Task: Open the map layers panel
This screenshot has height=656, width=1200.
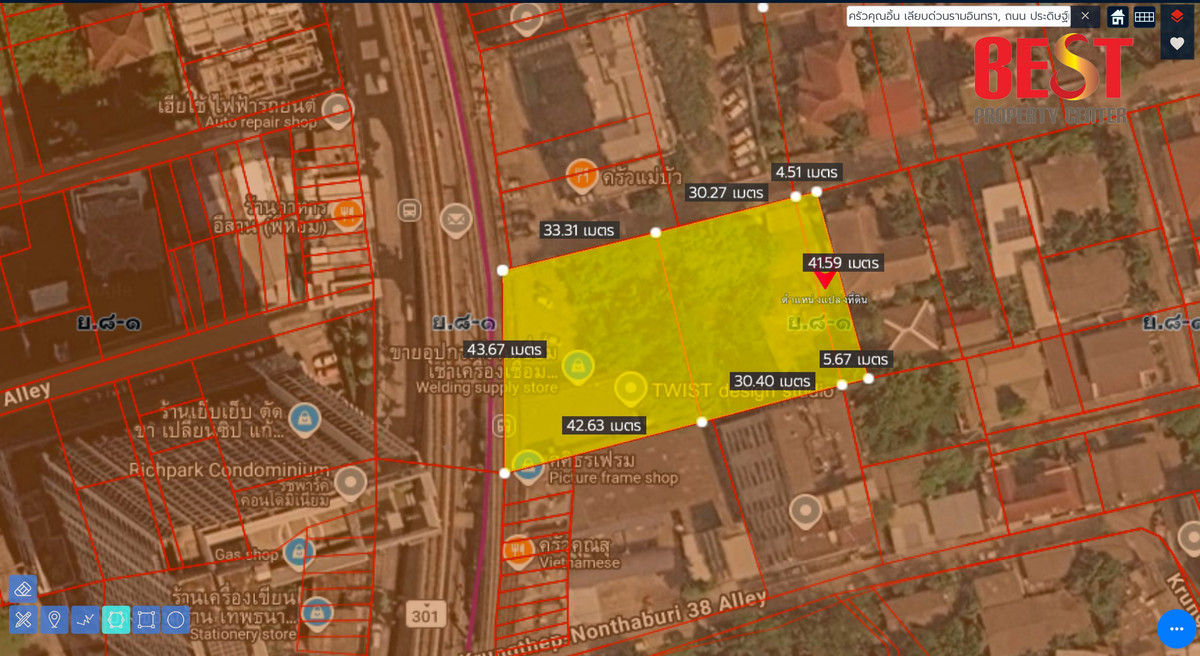Action: pos(1177,16)
